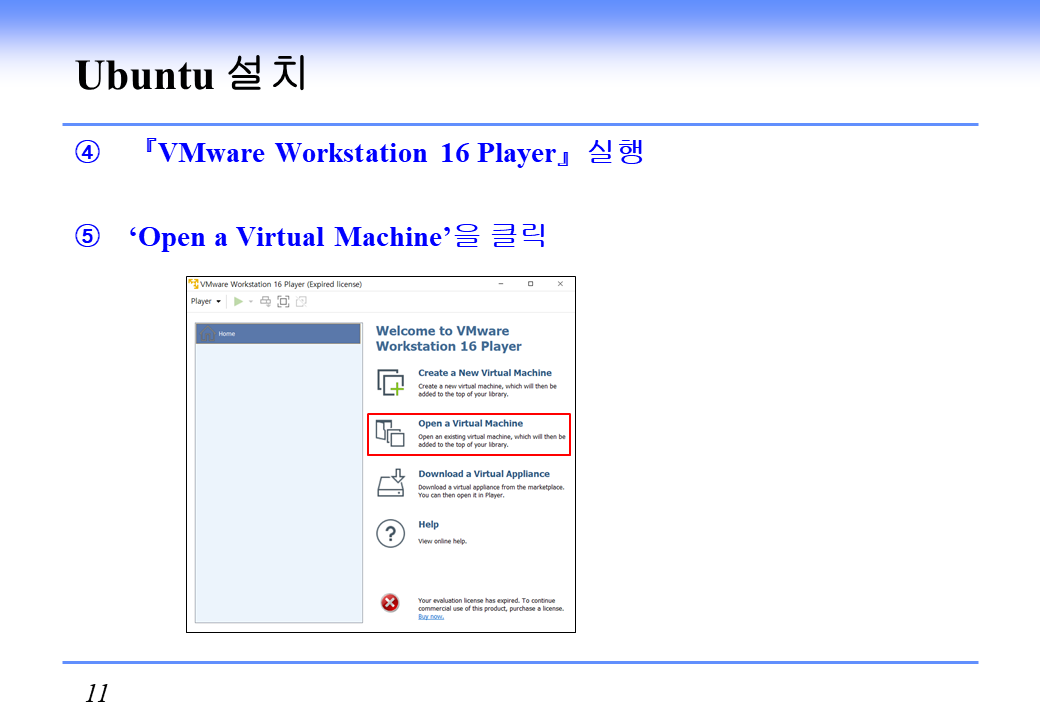Close the VMware Player window
The height and width of the screenshot is (720, 1040).
pos(560,284)
